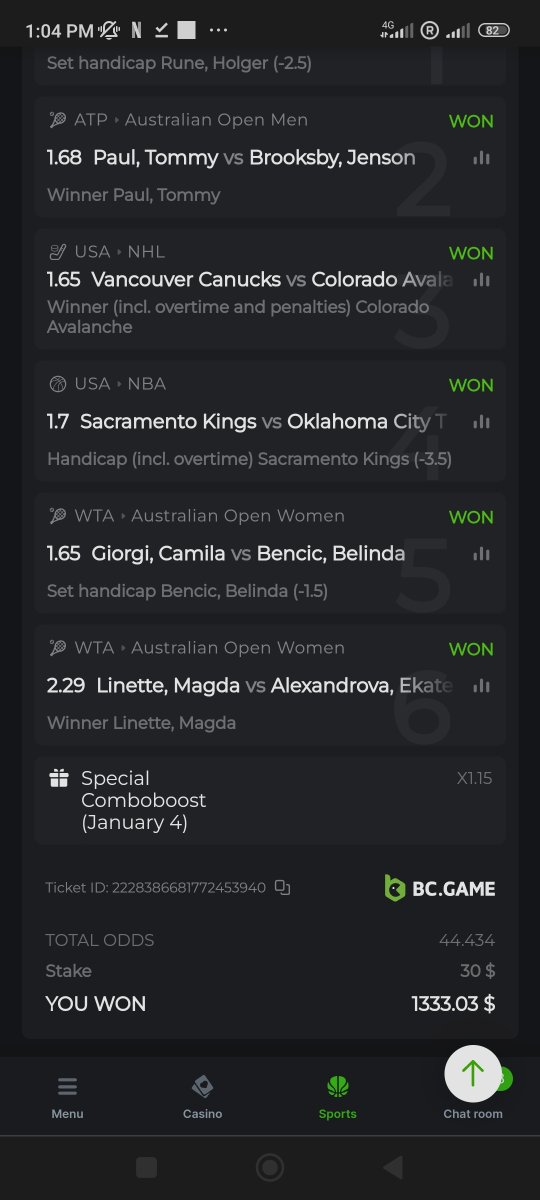Viewport: 540px width, 1200px height.
Task: Open the Menu tab
Action: click(x=67, y=1097)
